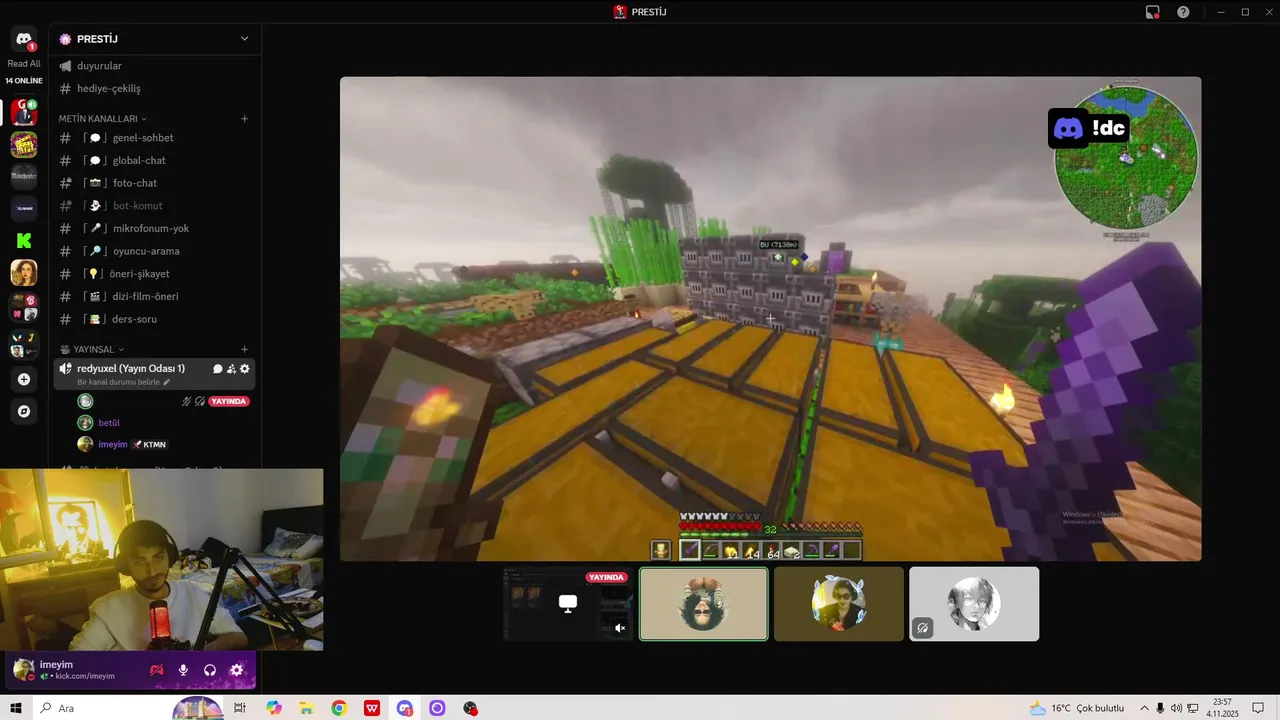This screenshot has height=720, width=1280.
Task: Launch Chrome from taskbar
Action: point(339,708)
